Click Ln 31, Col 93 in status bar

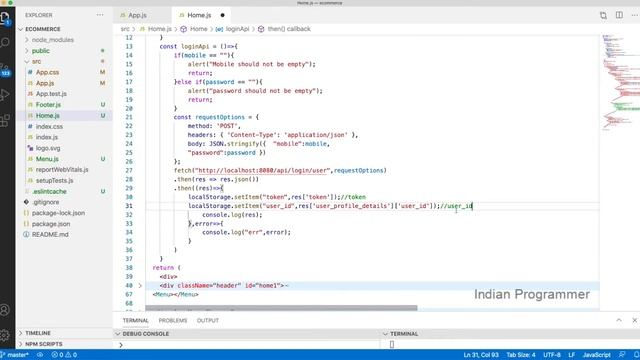coord(481,355)
